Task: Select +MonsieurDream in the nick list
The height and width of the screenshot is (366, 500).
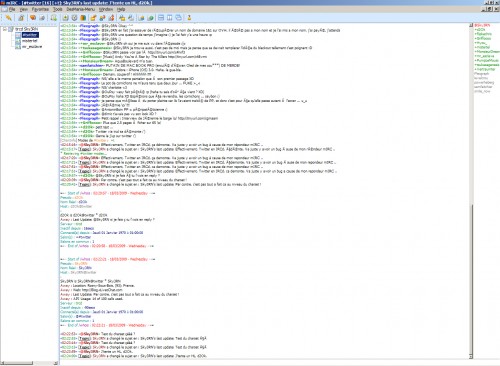Action: pyautogui.click(x=487, y=52)
